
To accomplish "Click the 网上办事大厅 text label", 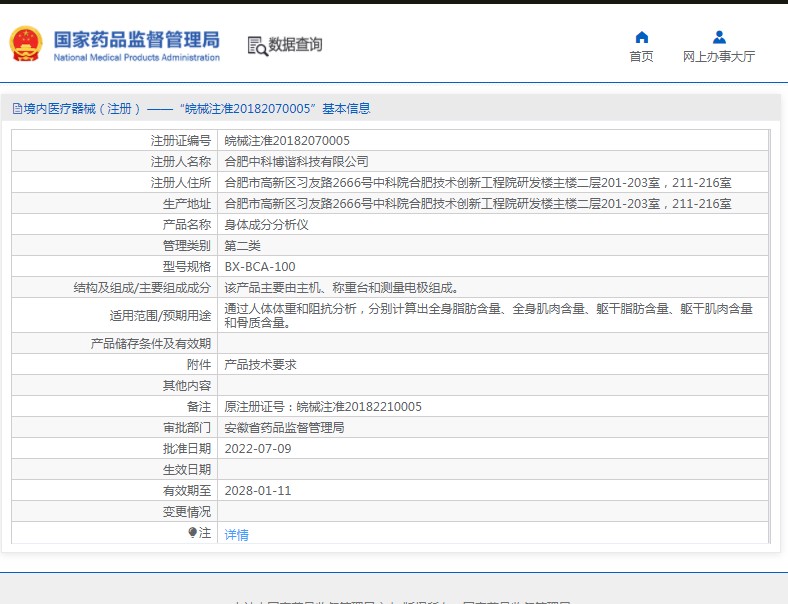I will tap(719, 57).
